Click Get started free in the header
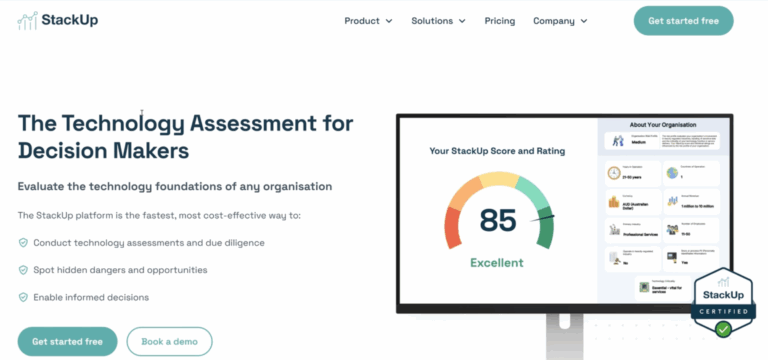The height and width of the screenshot is (360, 768). 683,21
